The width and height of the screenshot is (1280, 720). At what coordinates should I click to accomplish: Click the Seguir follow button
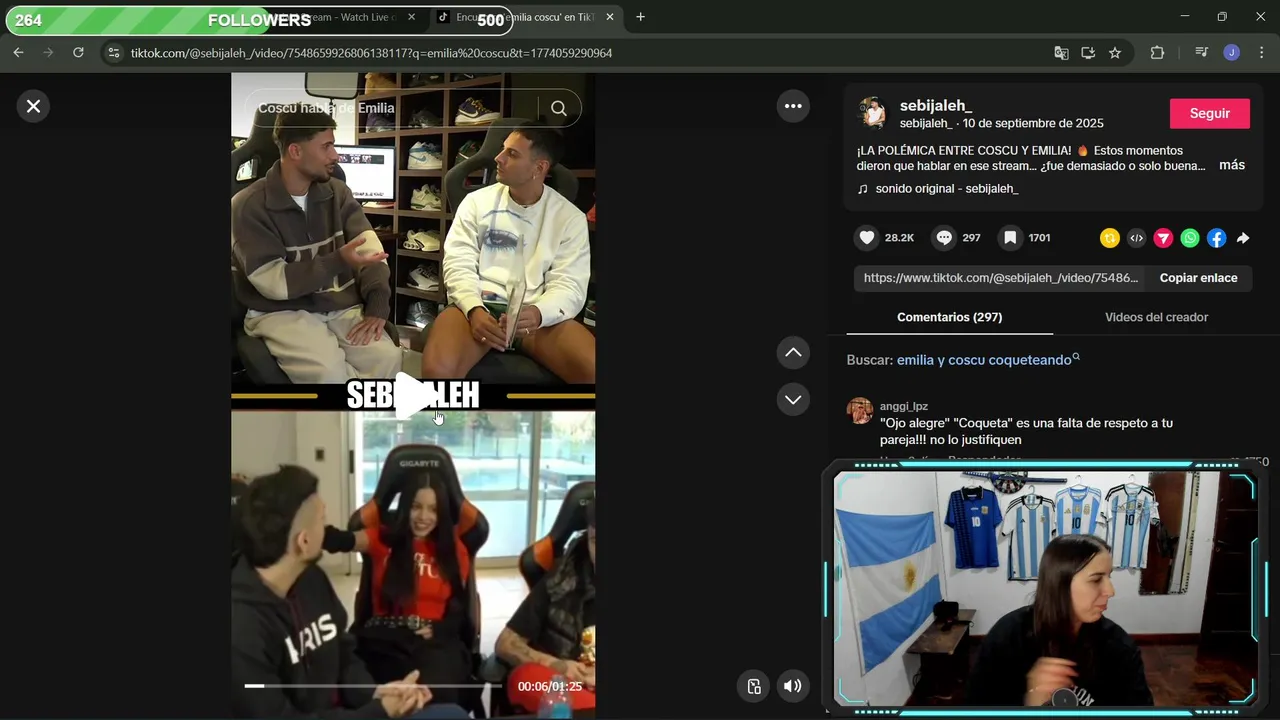pyautogui.click(x=1209, y=113)
